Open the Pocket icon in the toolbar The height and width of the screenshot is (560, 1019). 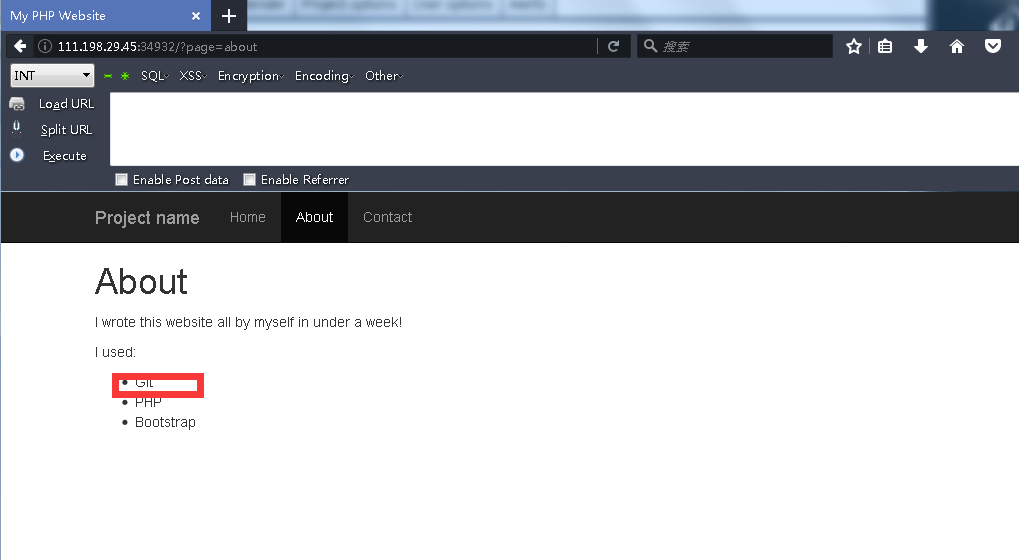(x=992, y=47)
